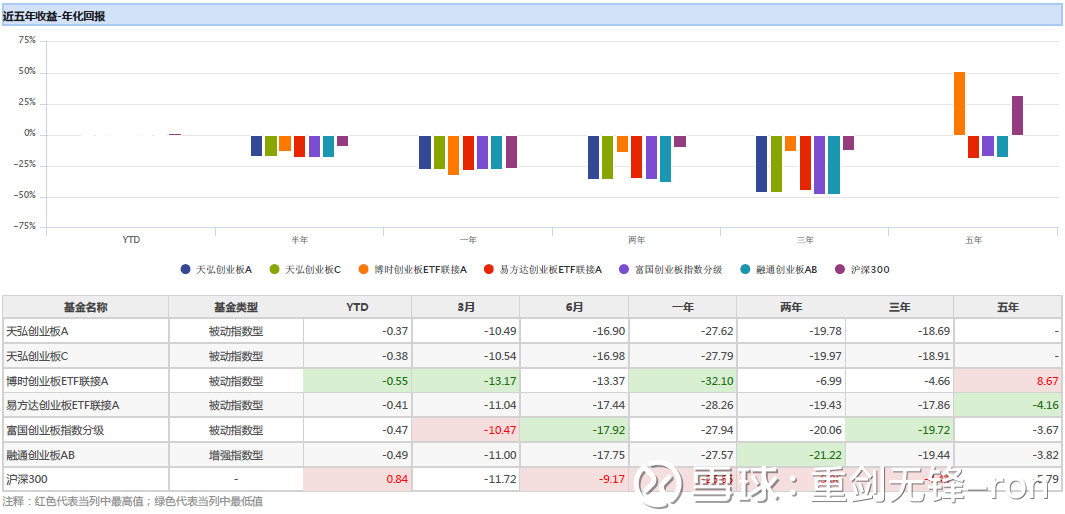Click the 博时创业板ETF联接A legend label
The image size is (1065, 514).
pos(420,270)
